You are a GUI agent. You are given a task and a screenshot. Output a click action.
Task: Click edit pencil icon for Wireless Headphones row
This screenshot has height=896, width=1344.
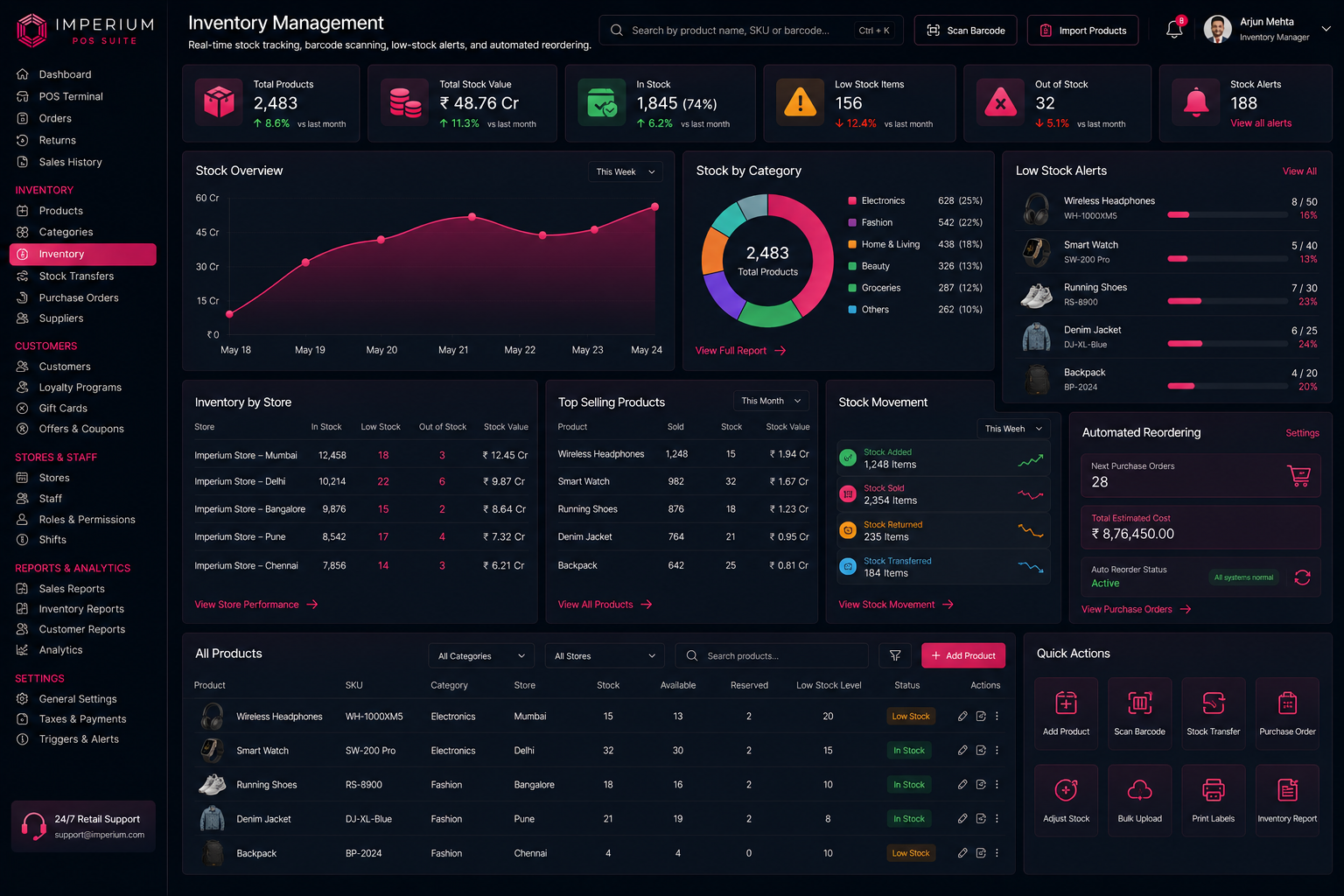(962, 716)
